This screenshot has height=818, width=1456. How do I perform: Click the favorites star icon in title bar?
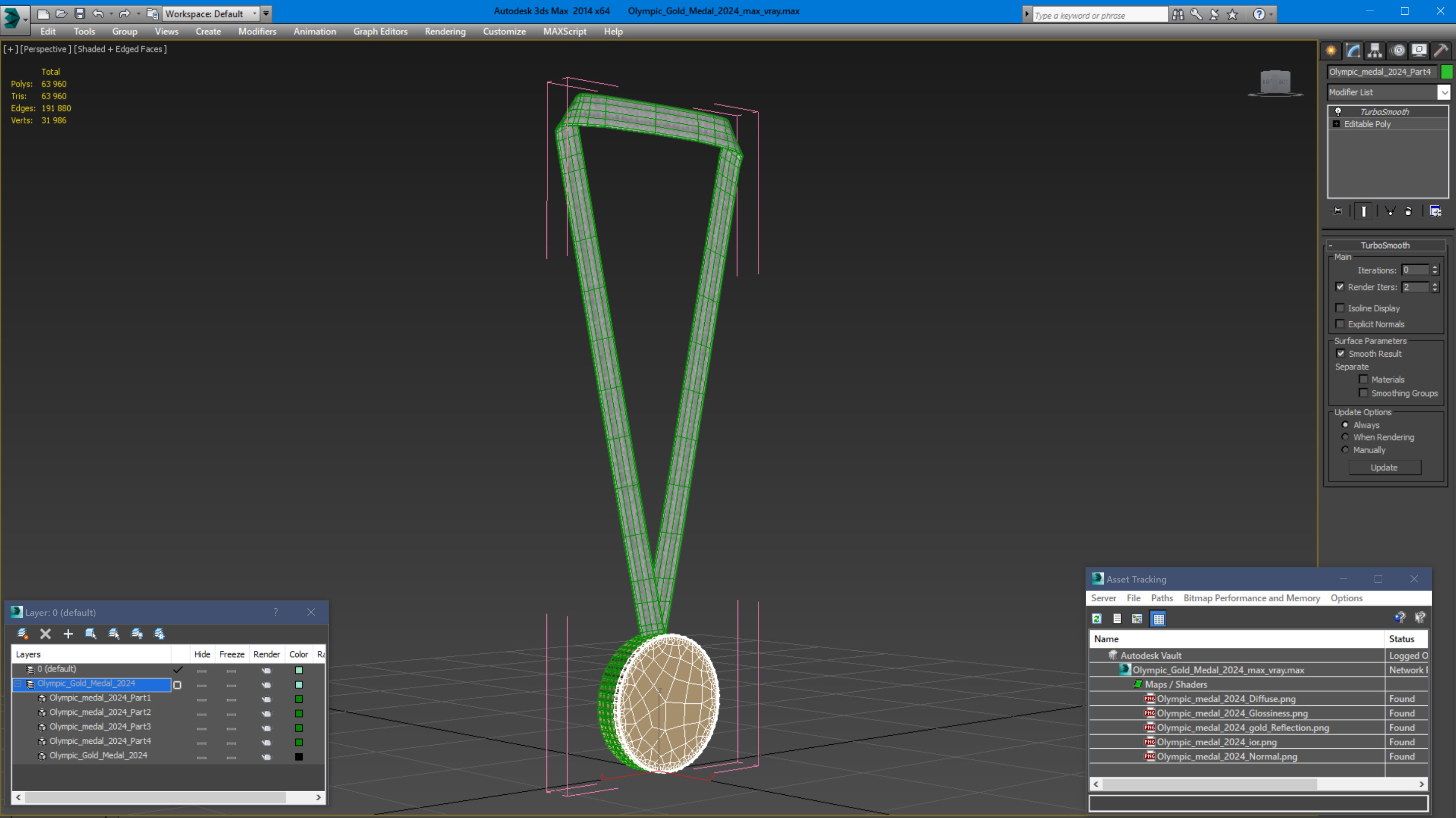(x=1232, y=15)
